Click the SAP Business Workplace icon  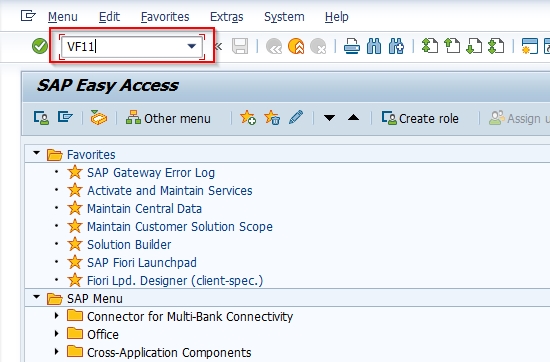99,118
